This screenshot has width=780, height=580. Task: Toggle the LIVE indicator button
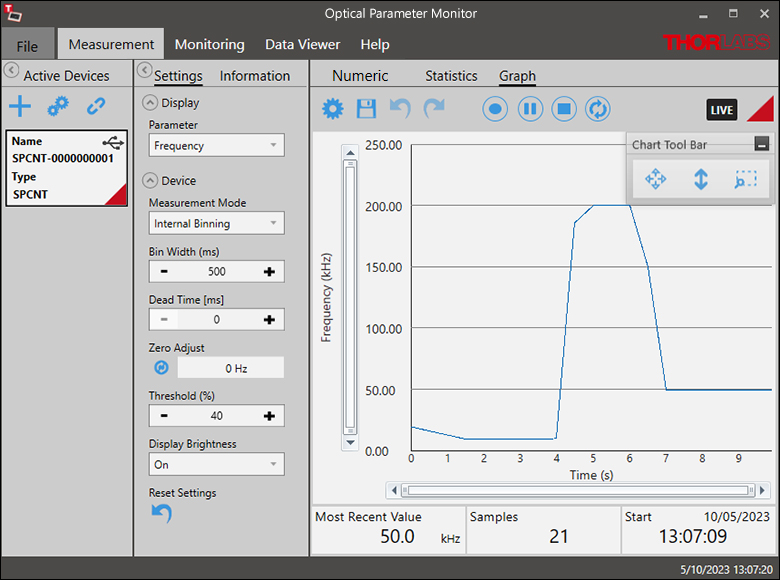[x=721, y=110]
